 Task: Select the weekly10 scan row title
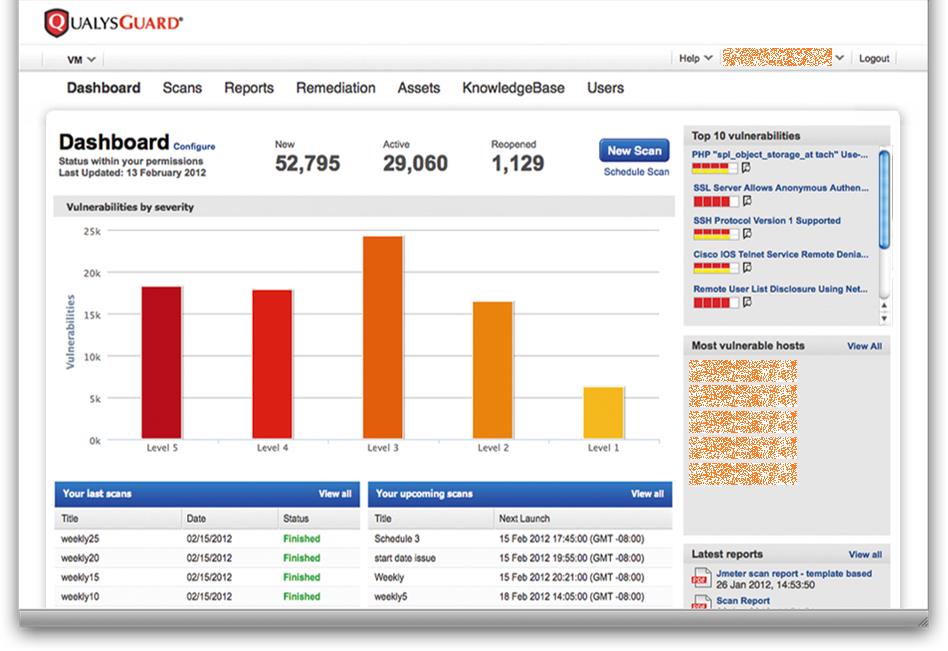point(80,597)
